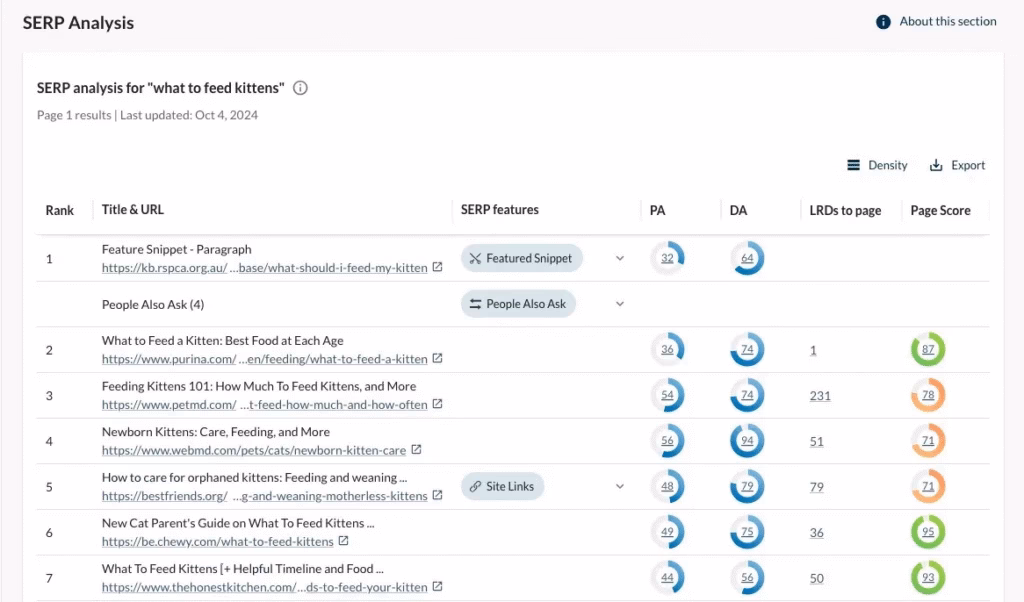The height and width of the screenshot is (602, 1024).
Task: Click the Title & URL column header
Action: coord(132,210)
